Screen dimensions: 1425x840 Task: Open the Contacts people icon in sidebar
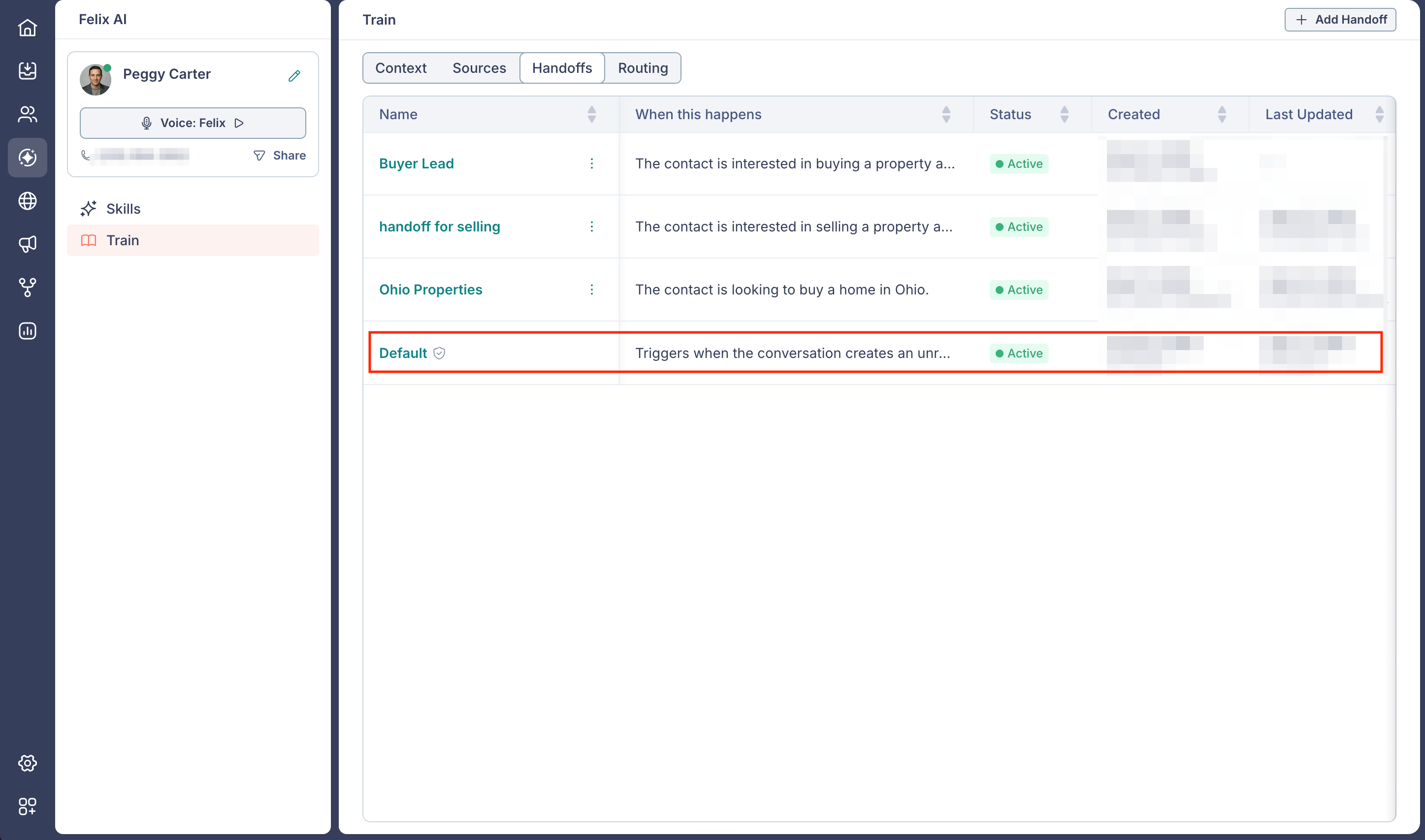(x=27, y=114)
